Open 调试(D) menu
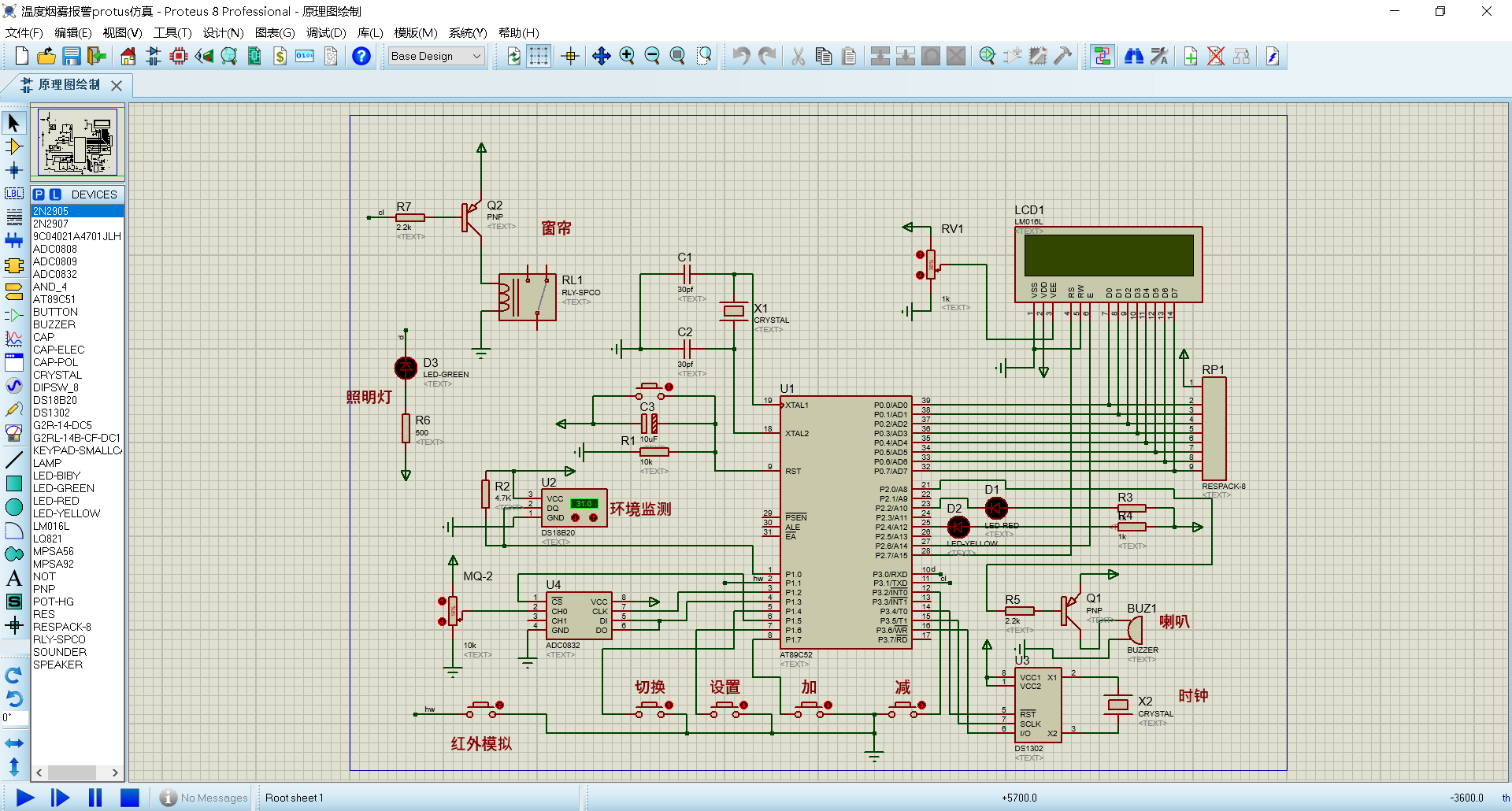 point(326,32)
